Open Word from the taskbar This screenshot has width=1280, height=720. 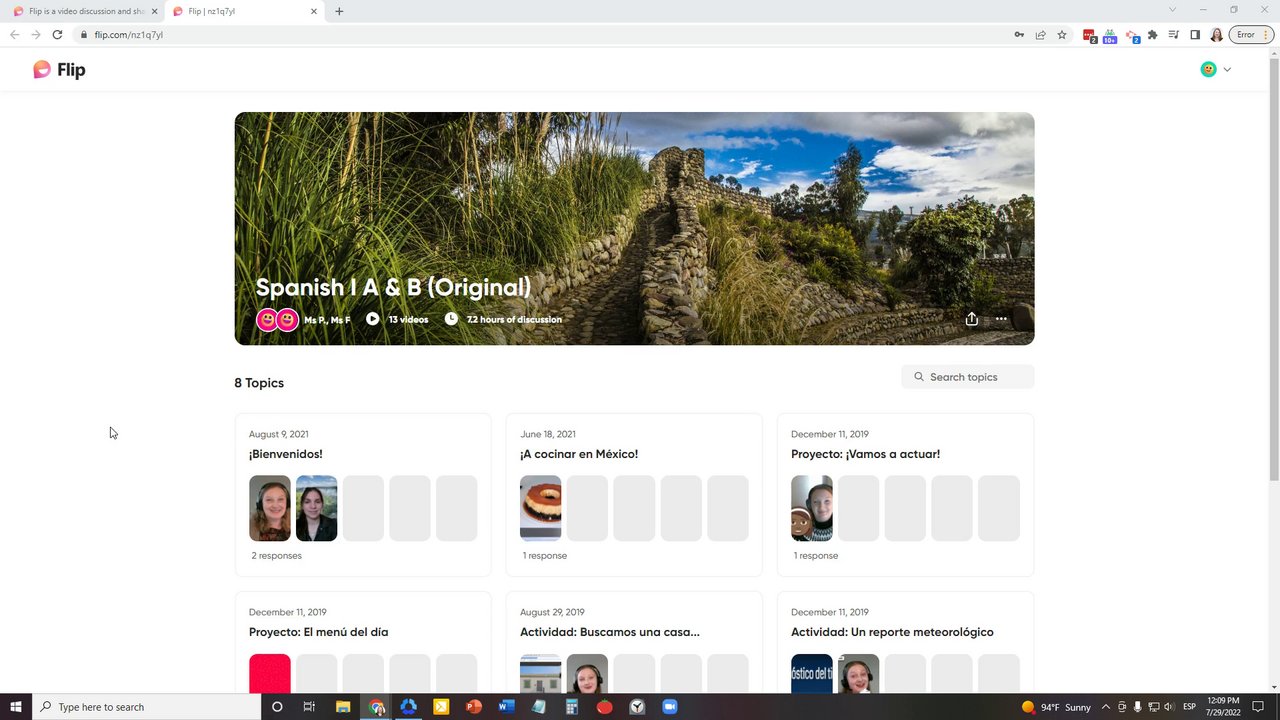pyautogui.click(x=506, y=707)
